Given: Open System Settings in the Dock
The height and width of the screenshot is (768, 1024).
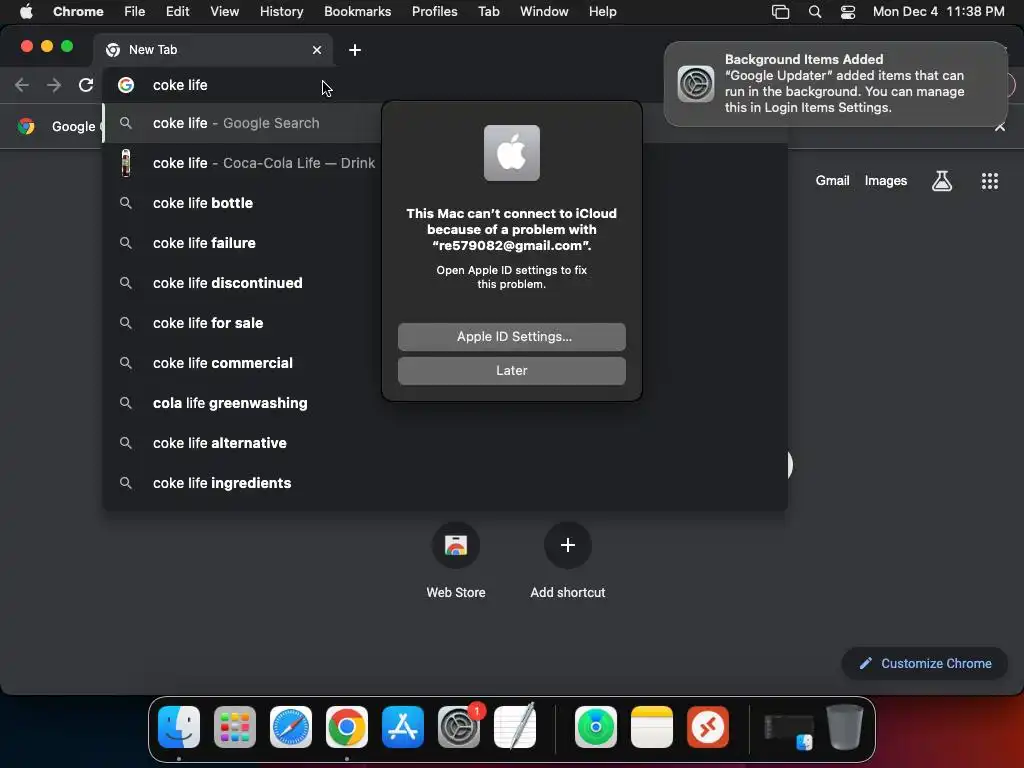Looking at the screenshot, I should 459,727.
